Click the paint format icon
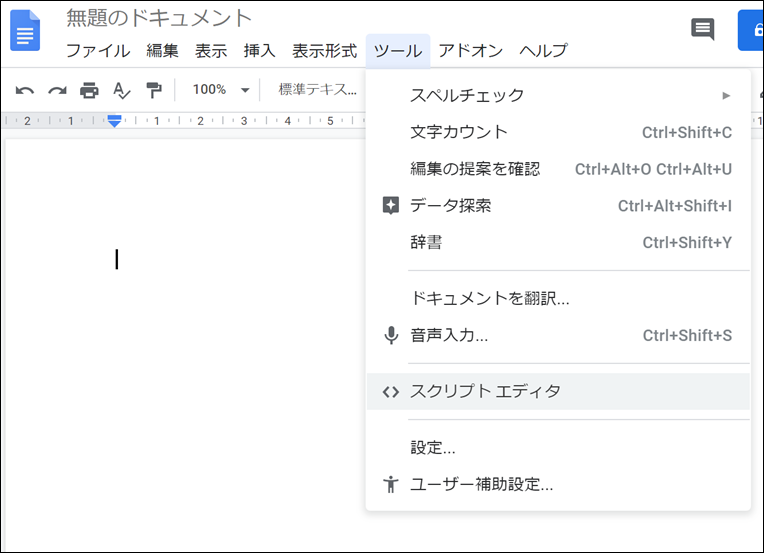This screenshot has height=553, width=764. [x=153, y=91]
